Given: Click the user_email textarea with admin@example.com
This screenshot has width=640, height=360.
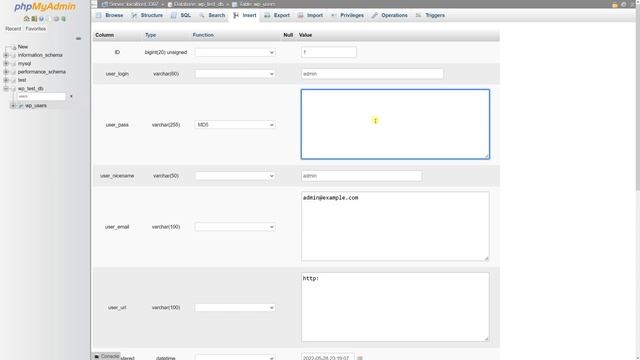Looking at the screenshot, I should point(395,226).
